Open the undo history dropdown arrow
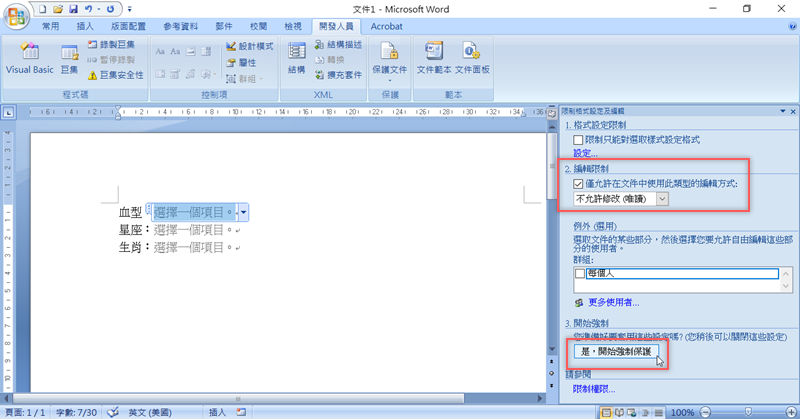The image size is (800, 419). pos(98,9)
